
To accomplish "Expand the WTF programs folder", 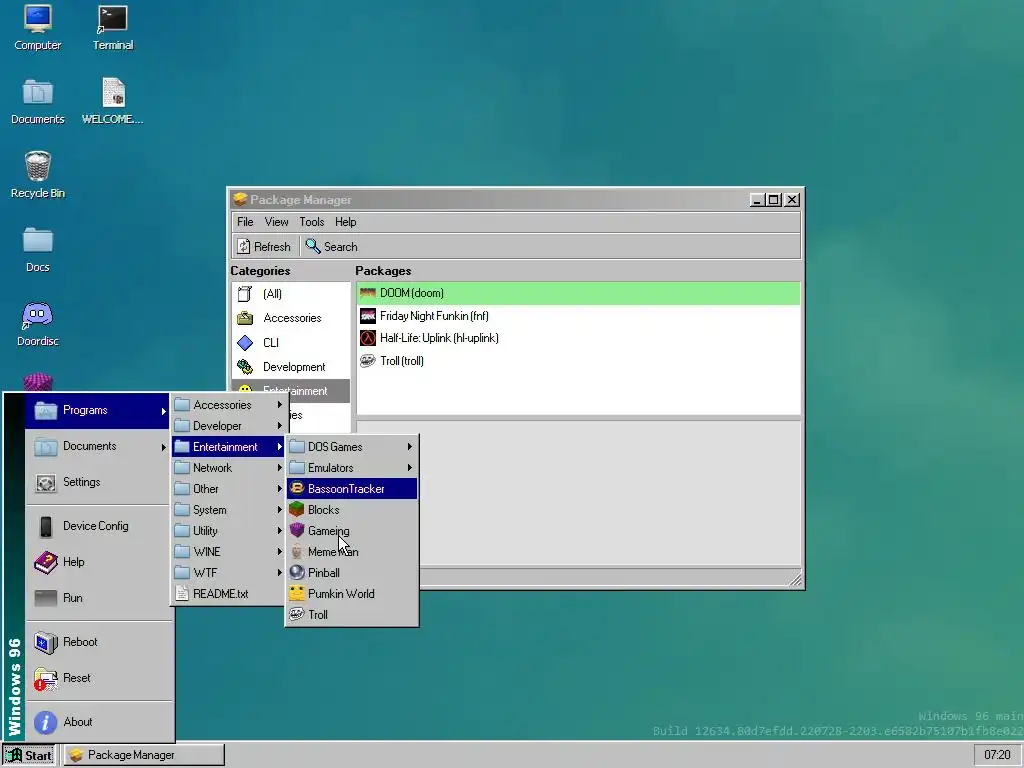I will (229, 573).
